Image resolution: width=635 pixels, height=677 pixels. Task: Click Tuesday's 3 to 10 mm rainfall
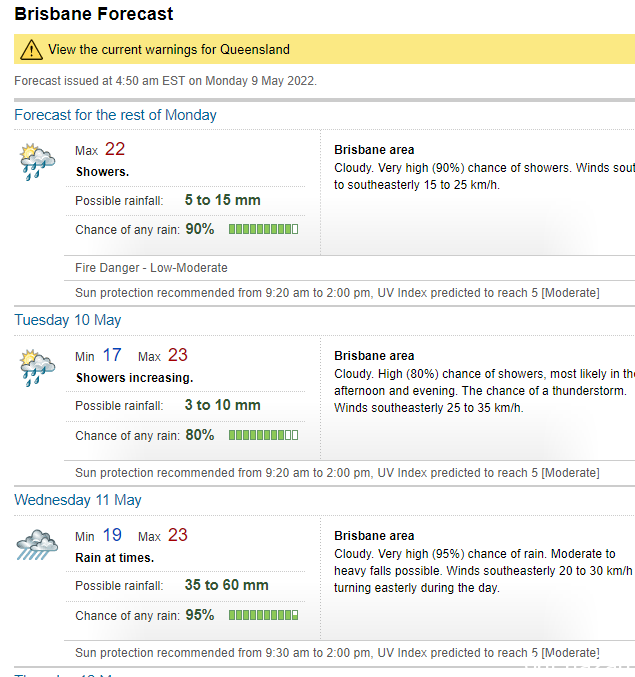tap(223, 405)
